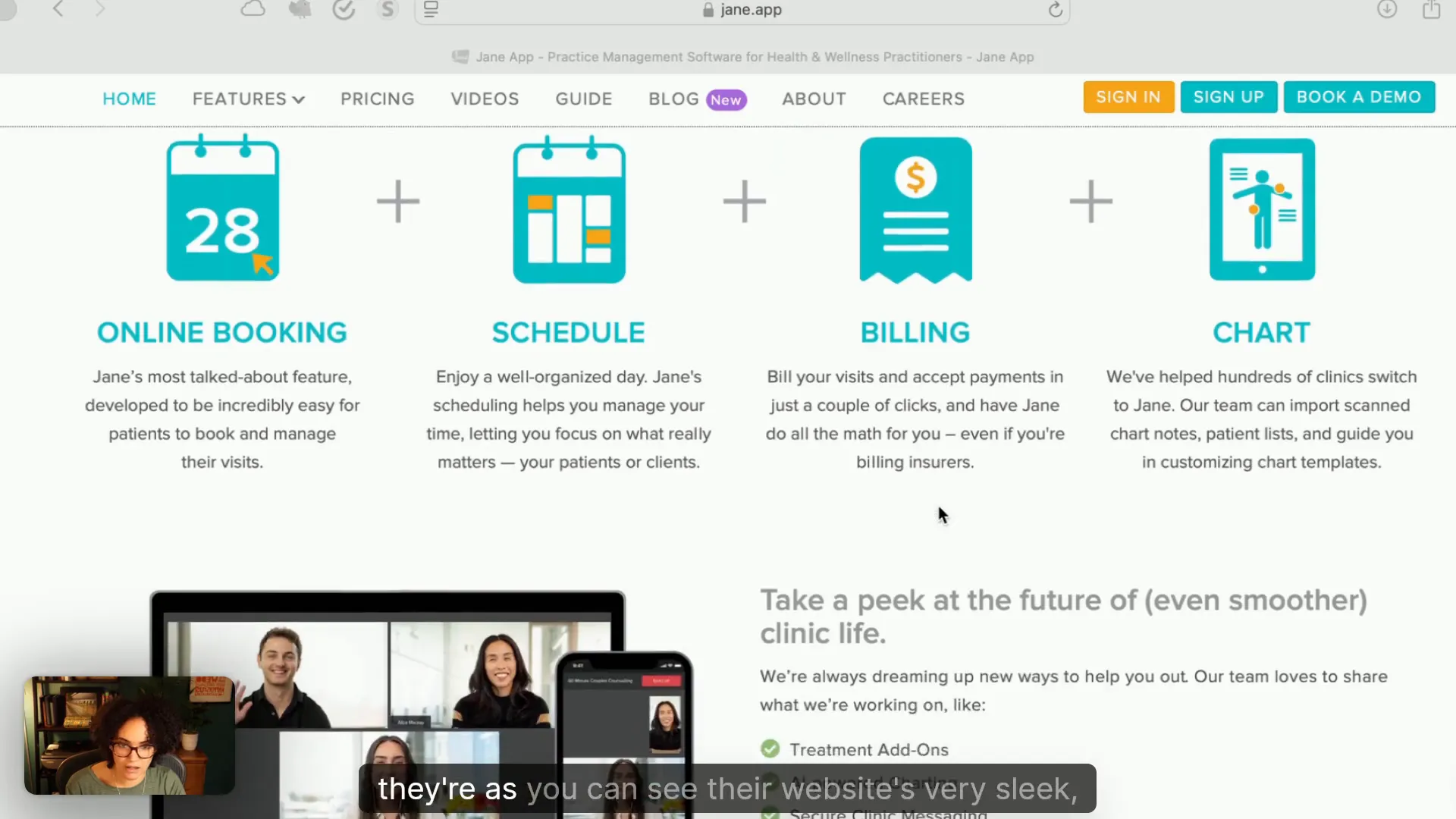Click the Treatment Add-Ons green checkmark
Screen dimensions: 1456x819
coord(770,749)
